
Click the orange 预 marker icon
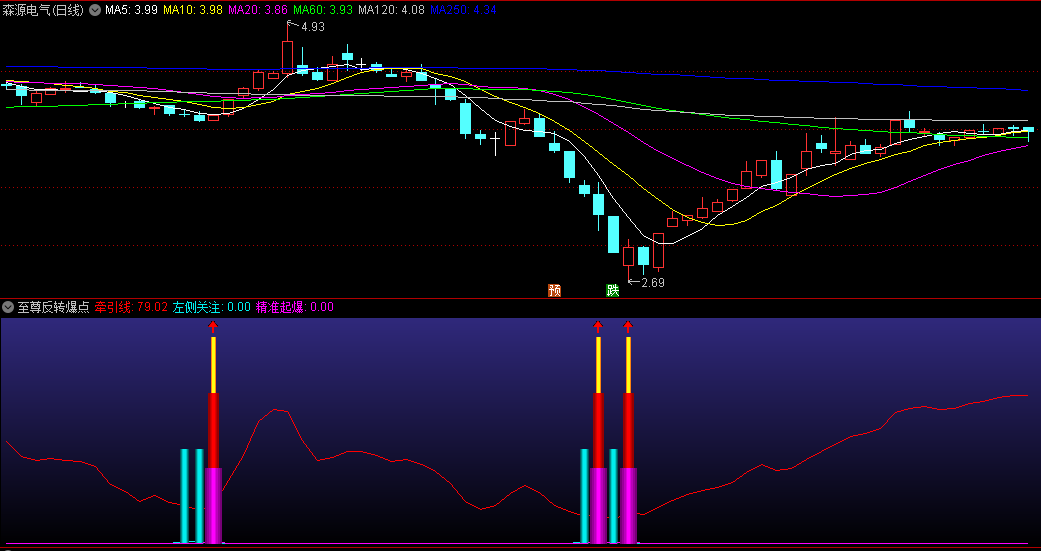pos(554,290)
